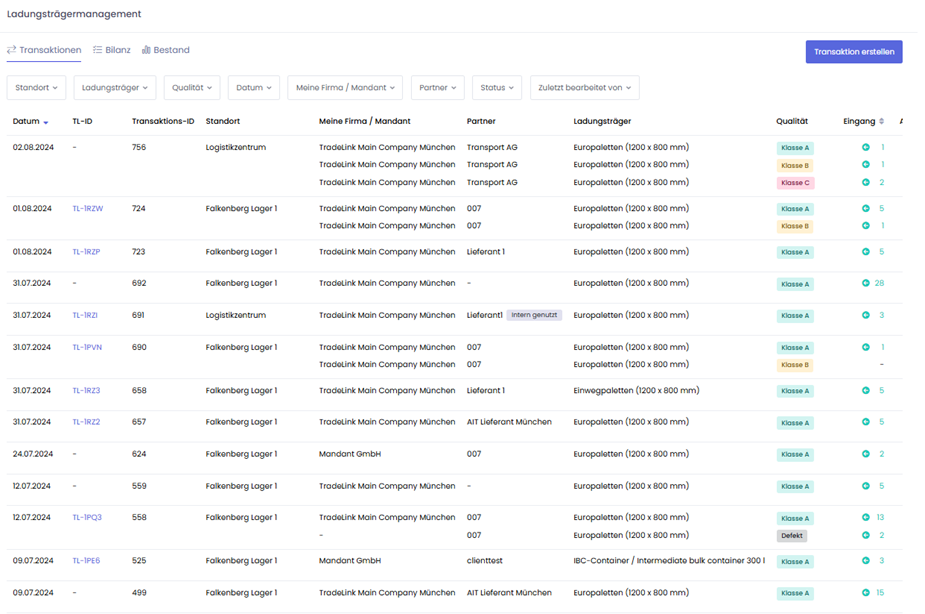Click green incoming arrow icon for transaction 499
Viewport: 925px width, 614px height.
click(x=865, y=593)
